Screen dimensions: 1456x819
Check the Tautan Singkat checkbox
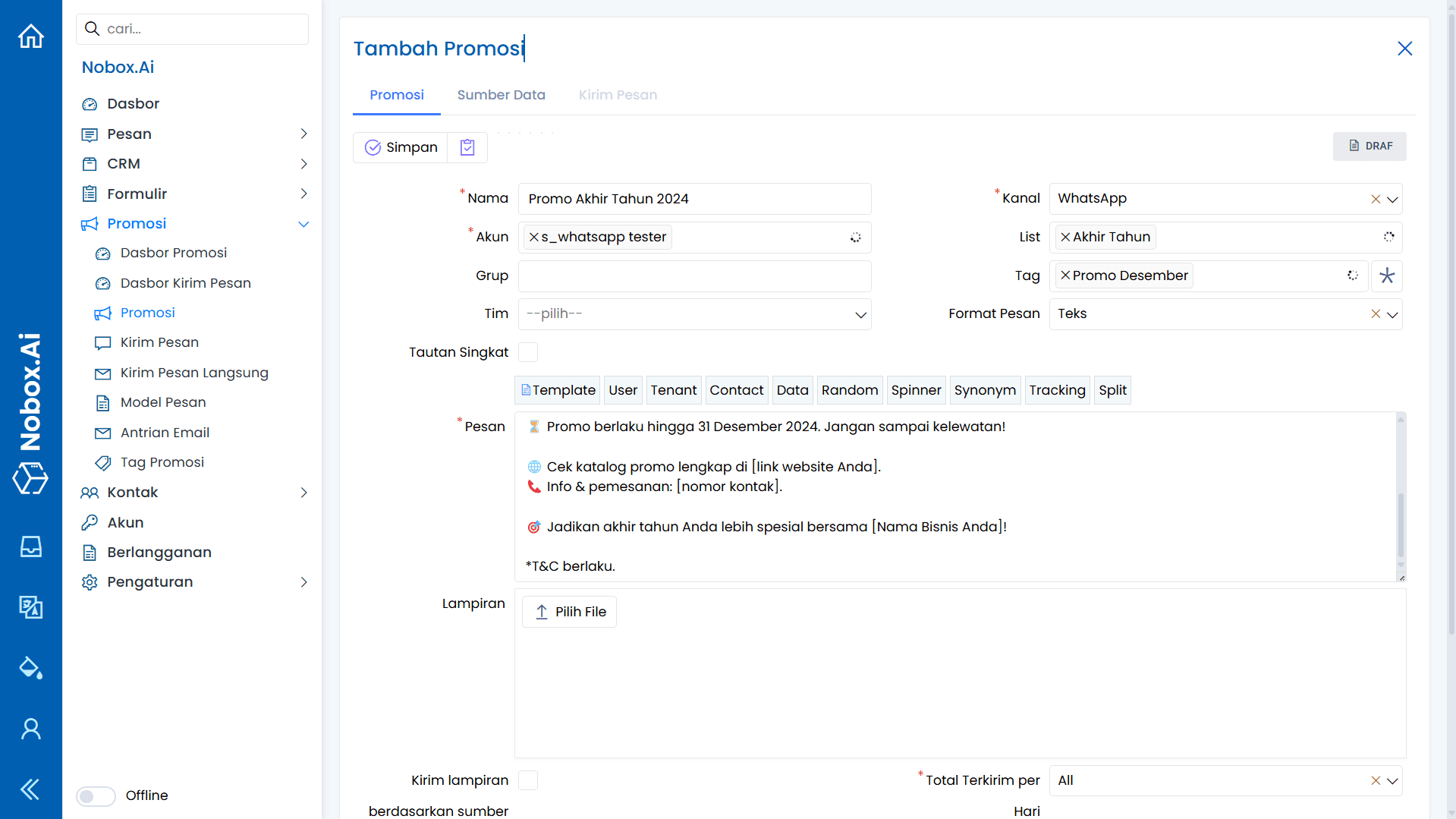pos(528,352)
